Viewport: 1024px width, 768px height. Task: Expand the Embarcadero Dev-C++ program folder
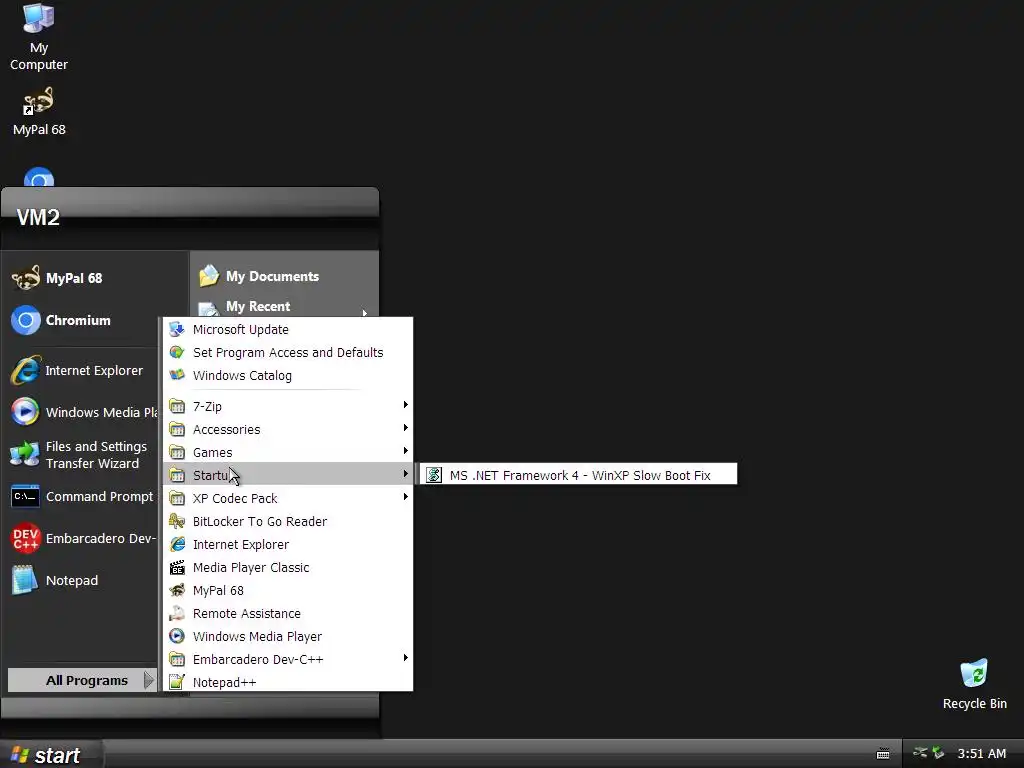[x=287, y=659]
